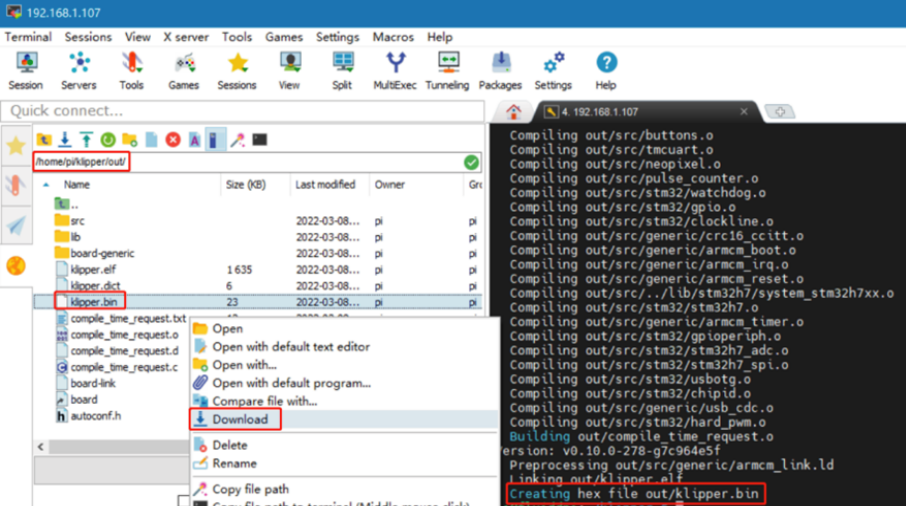Open the Macros menu

coord(393,37)
